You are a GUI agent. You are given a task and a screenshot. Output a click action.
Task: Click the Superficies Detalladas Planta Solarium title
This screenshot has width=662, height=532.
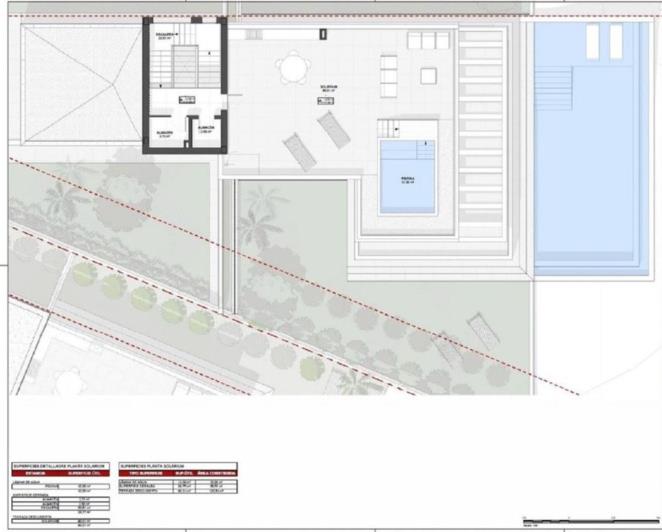[60, 466]
